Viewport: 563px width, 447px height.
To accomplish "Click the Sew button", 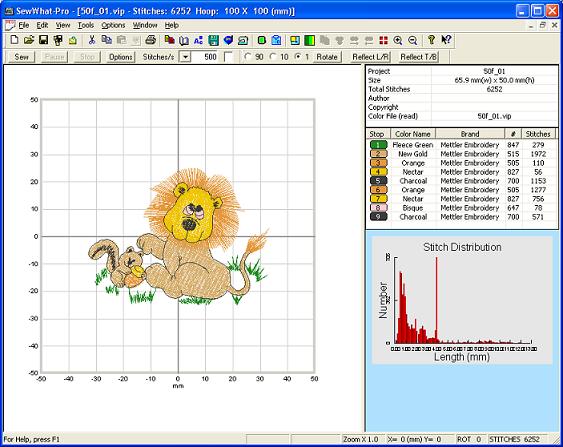I will [22, 57].
